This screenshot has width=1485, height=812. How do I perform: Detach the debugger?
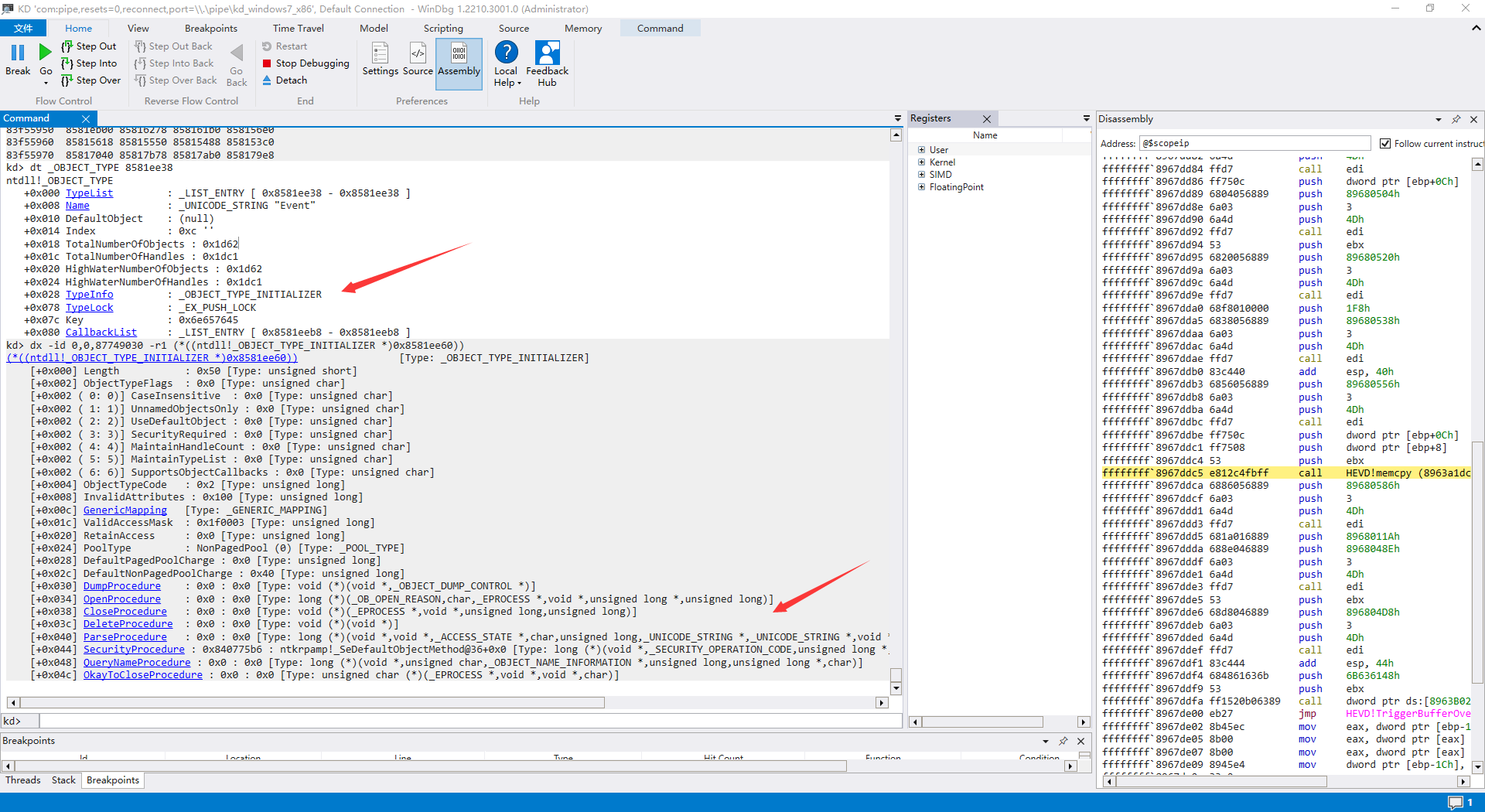tap(284, 80)
